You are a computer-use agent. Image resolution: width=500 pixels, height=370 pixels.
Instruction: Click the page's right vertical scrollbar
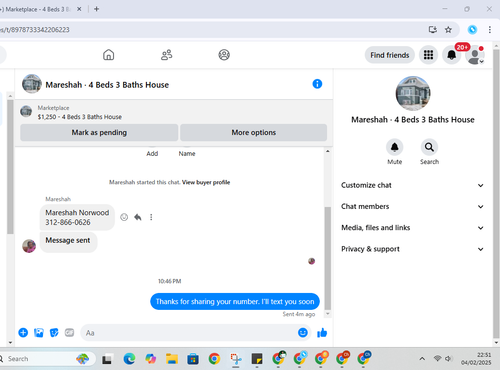[x=496, y=193]
